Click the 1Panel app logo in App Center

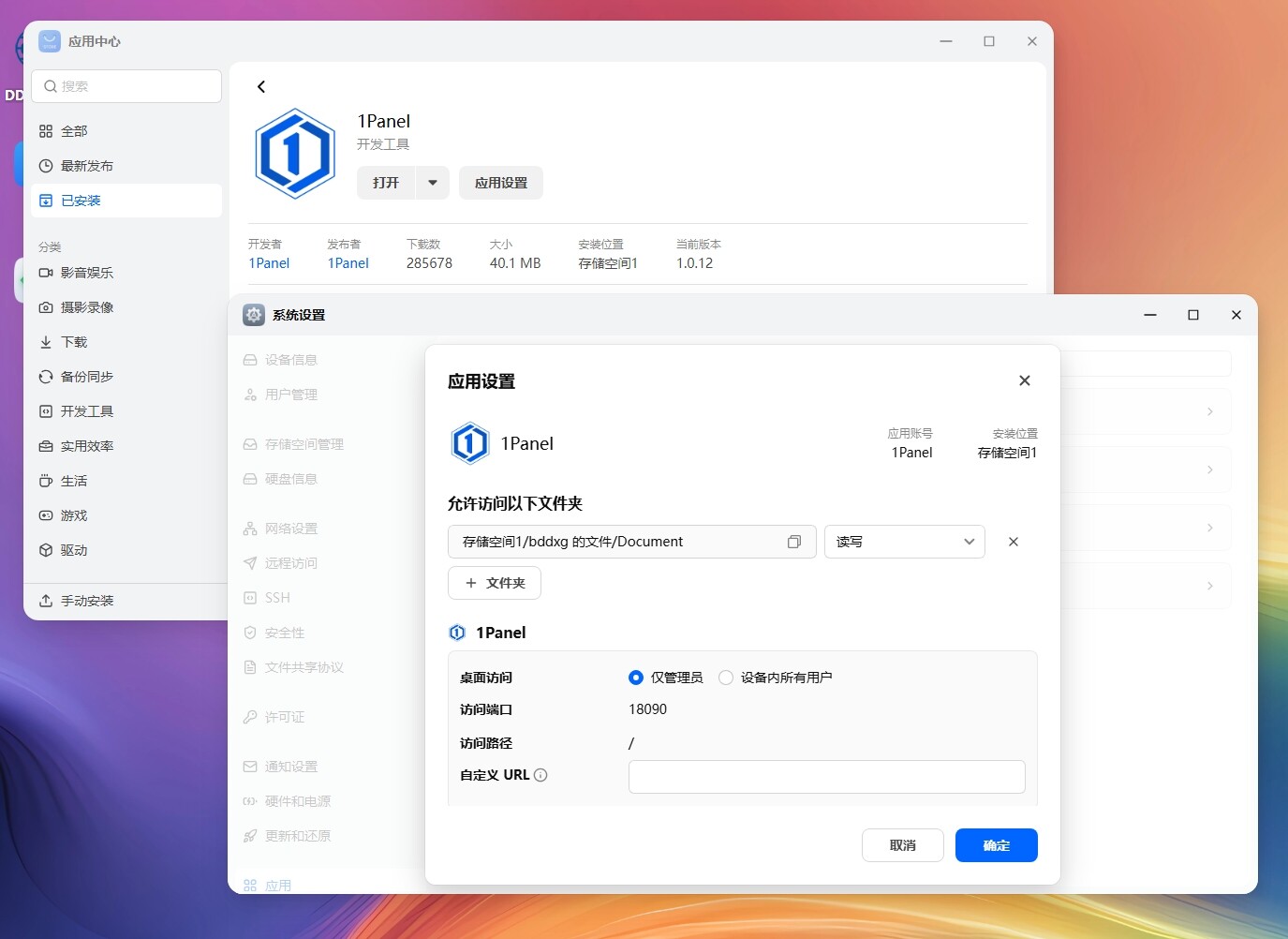[295, 154]
